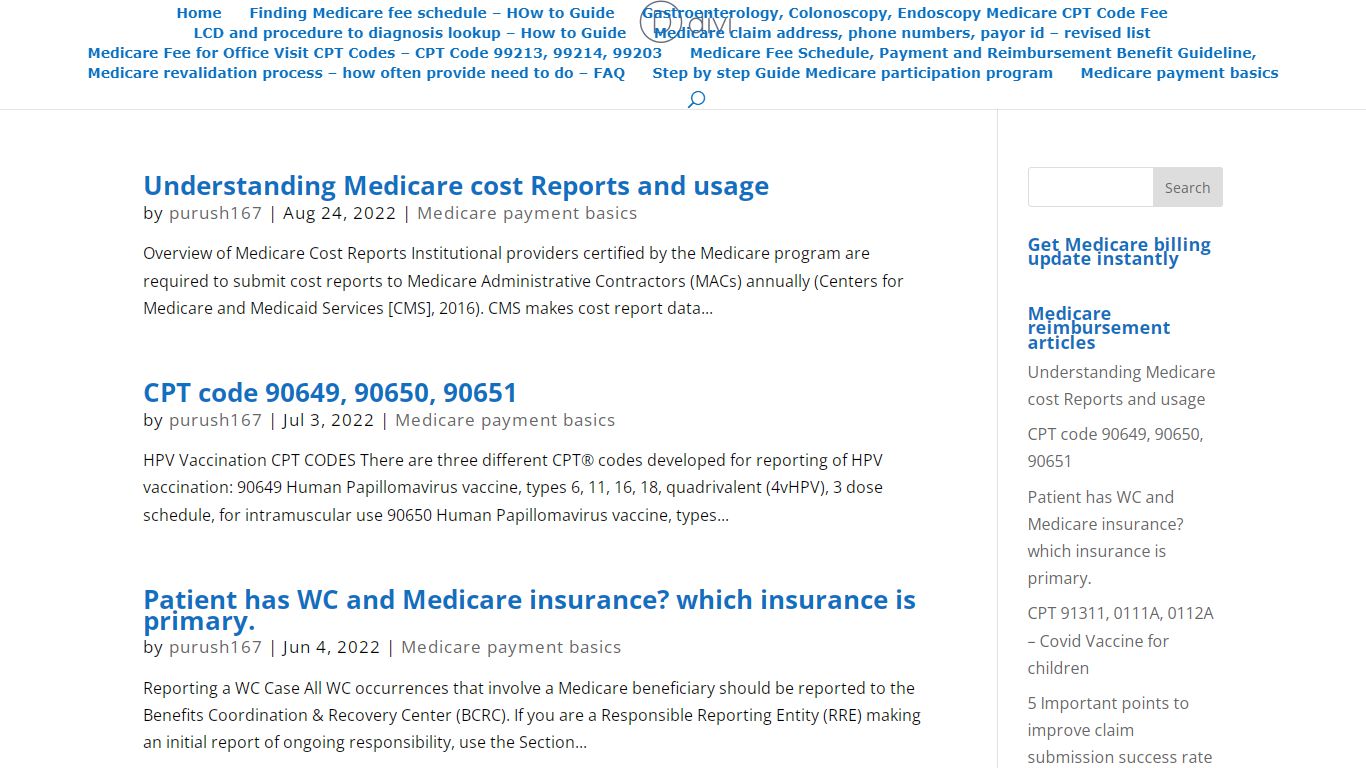Click author purush167 on the Jun 4 post
Image resolution: width=1366 pixels, height=768 pixels.
215,647
